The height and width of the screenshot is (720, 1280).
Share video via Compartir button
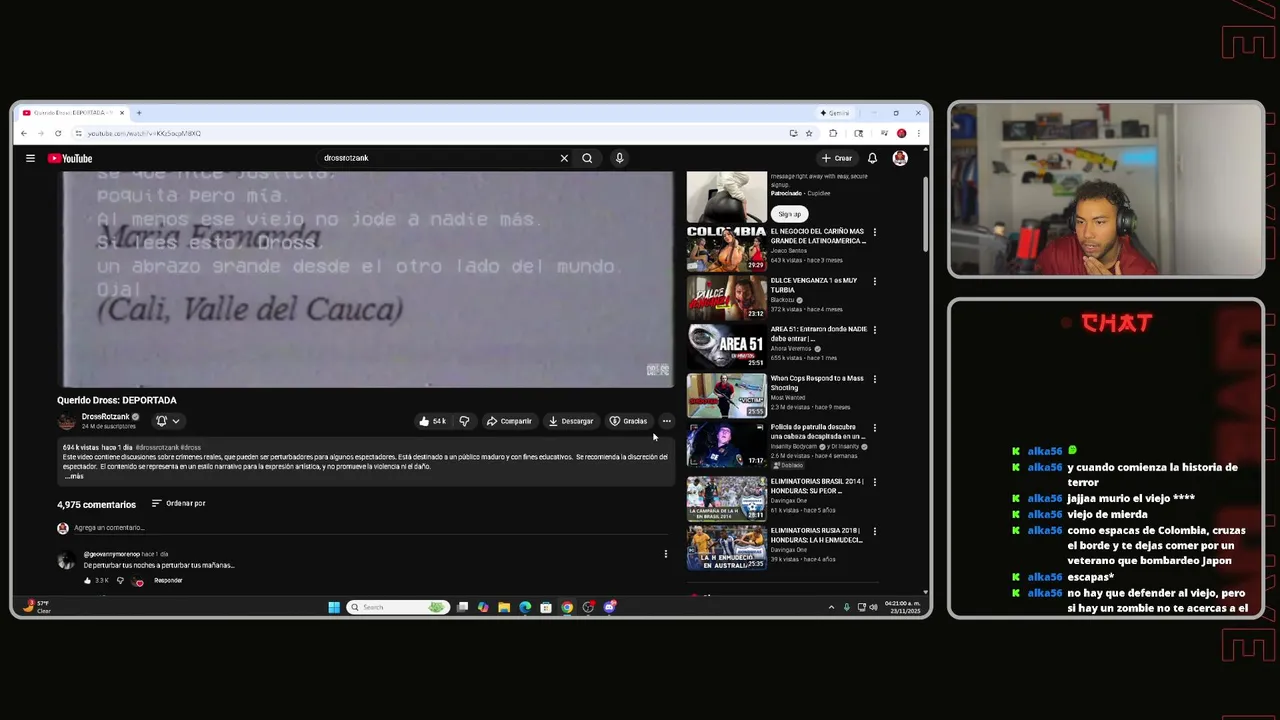pyautogui.click(x=509, y=421)
